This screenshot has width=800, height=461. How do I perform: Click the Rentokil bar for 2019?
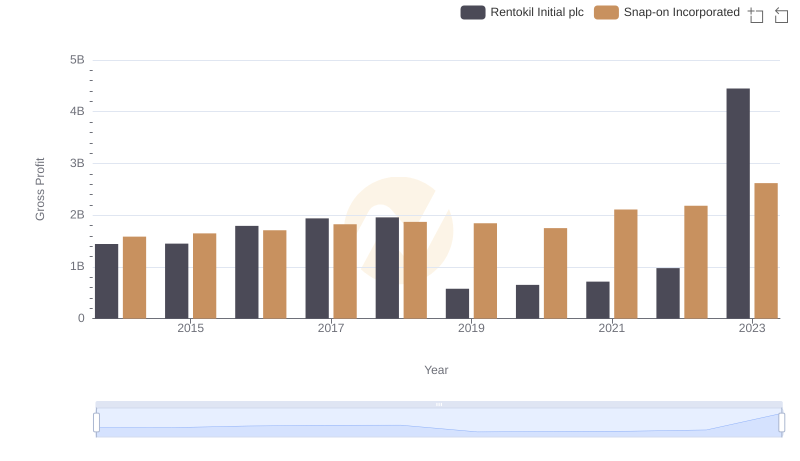[457, 304]
